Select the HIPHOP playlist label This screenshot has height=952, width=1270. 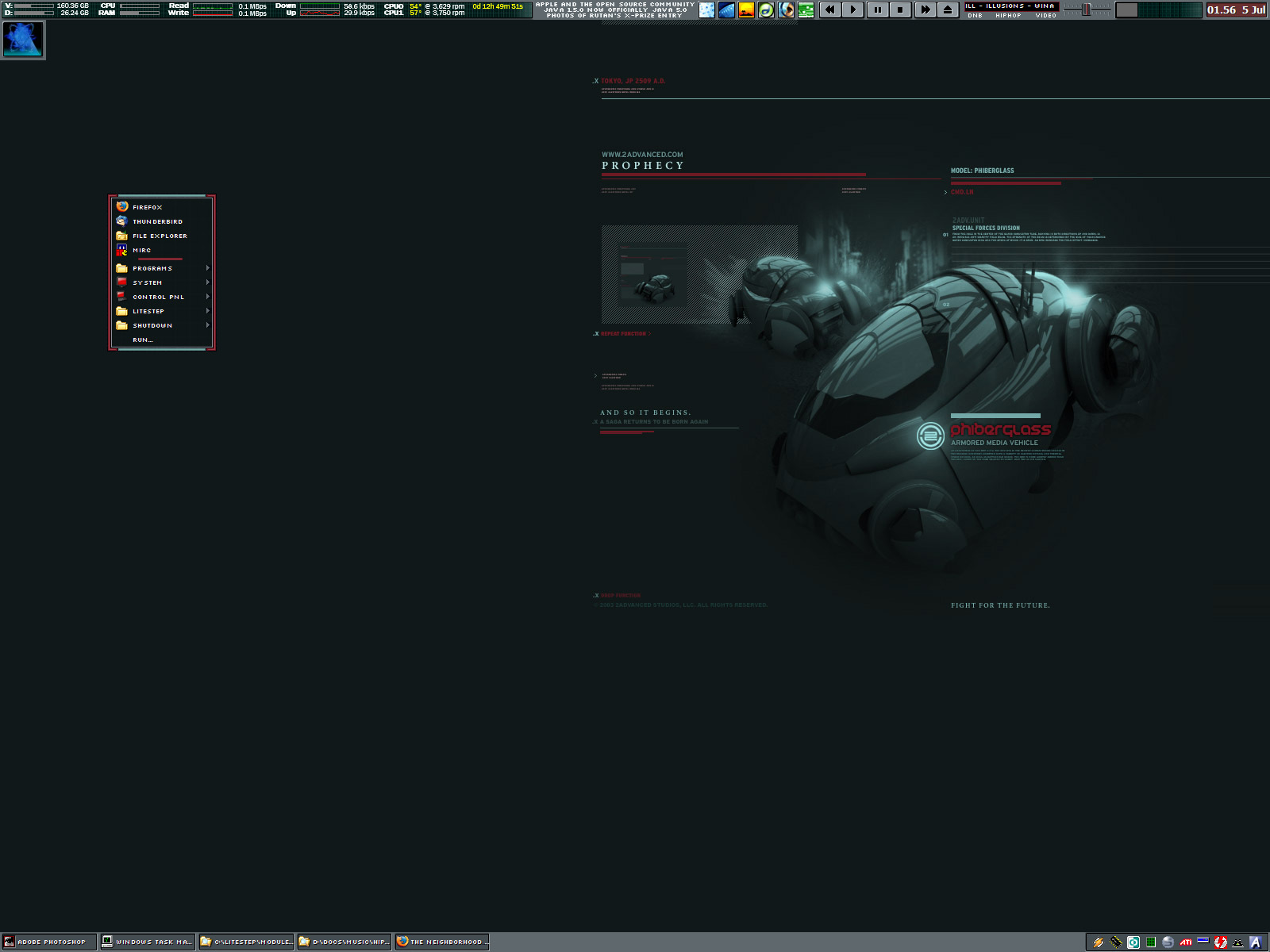1008,15
